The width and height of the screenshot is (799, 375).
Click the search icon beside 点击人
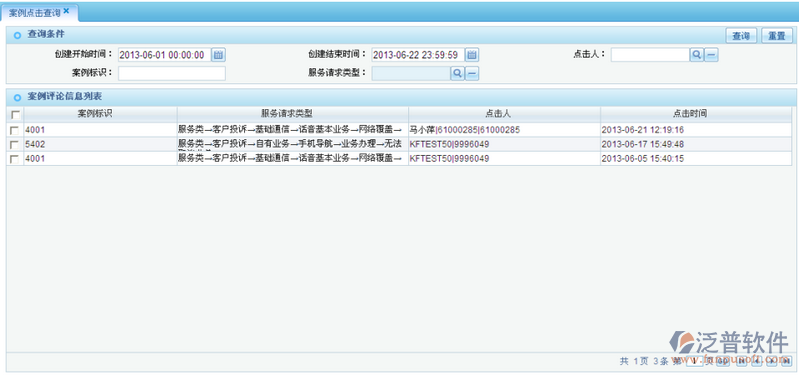coord(696,55)
